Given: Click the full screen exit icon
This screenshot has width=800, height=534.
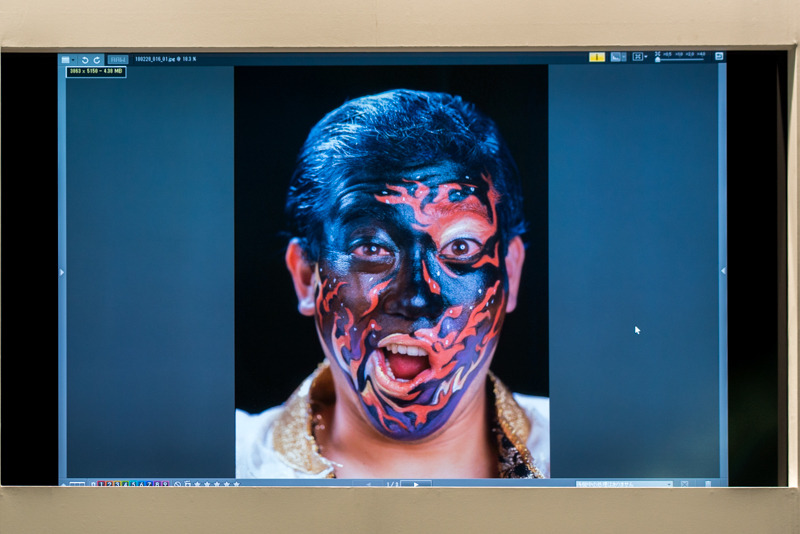Looking at the screenshot, I should pos(719,56).
